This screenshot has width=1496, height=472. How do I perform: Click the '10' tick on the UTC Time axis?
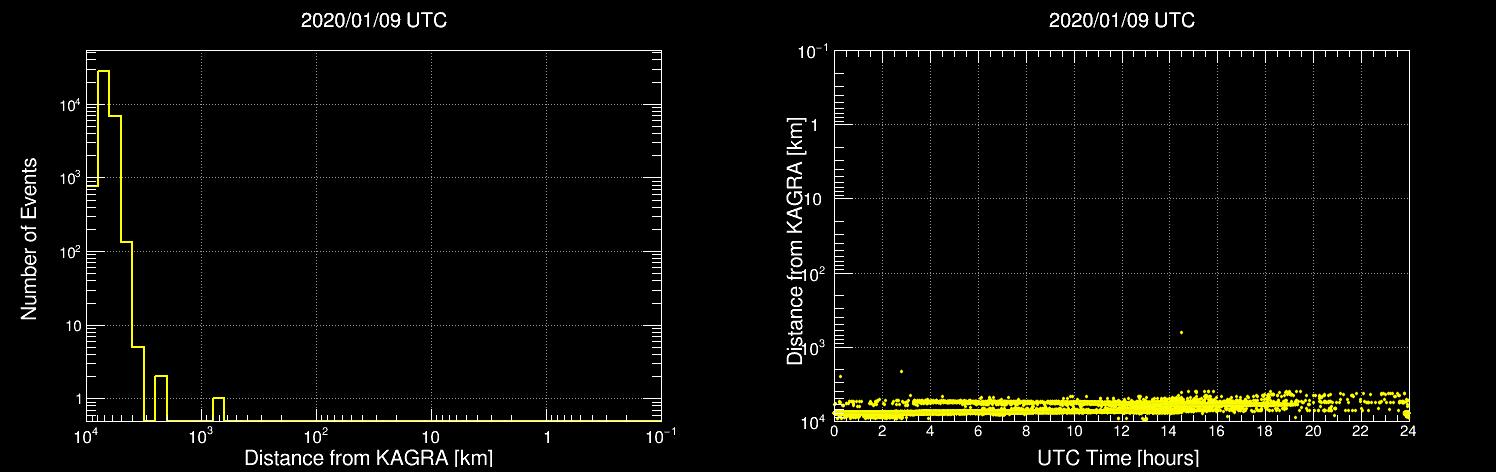click(1075, 431)
